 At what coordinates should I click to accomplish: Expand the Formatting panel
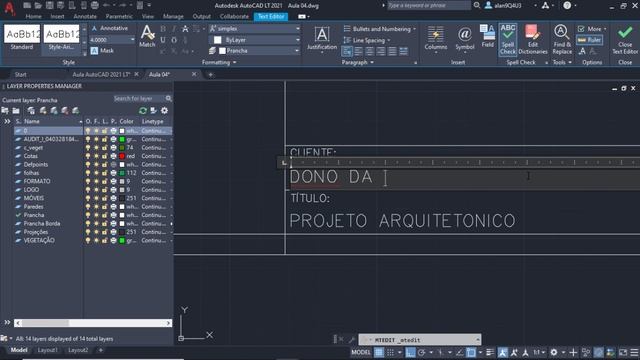[219, 62]
